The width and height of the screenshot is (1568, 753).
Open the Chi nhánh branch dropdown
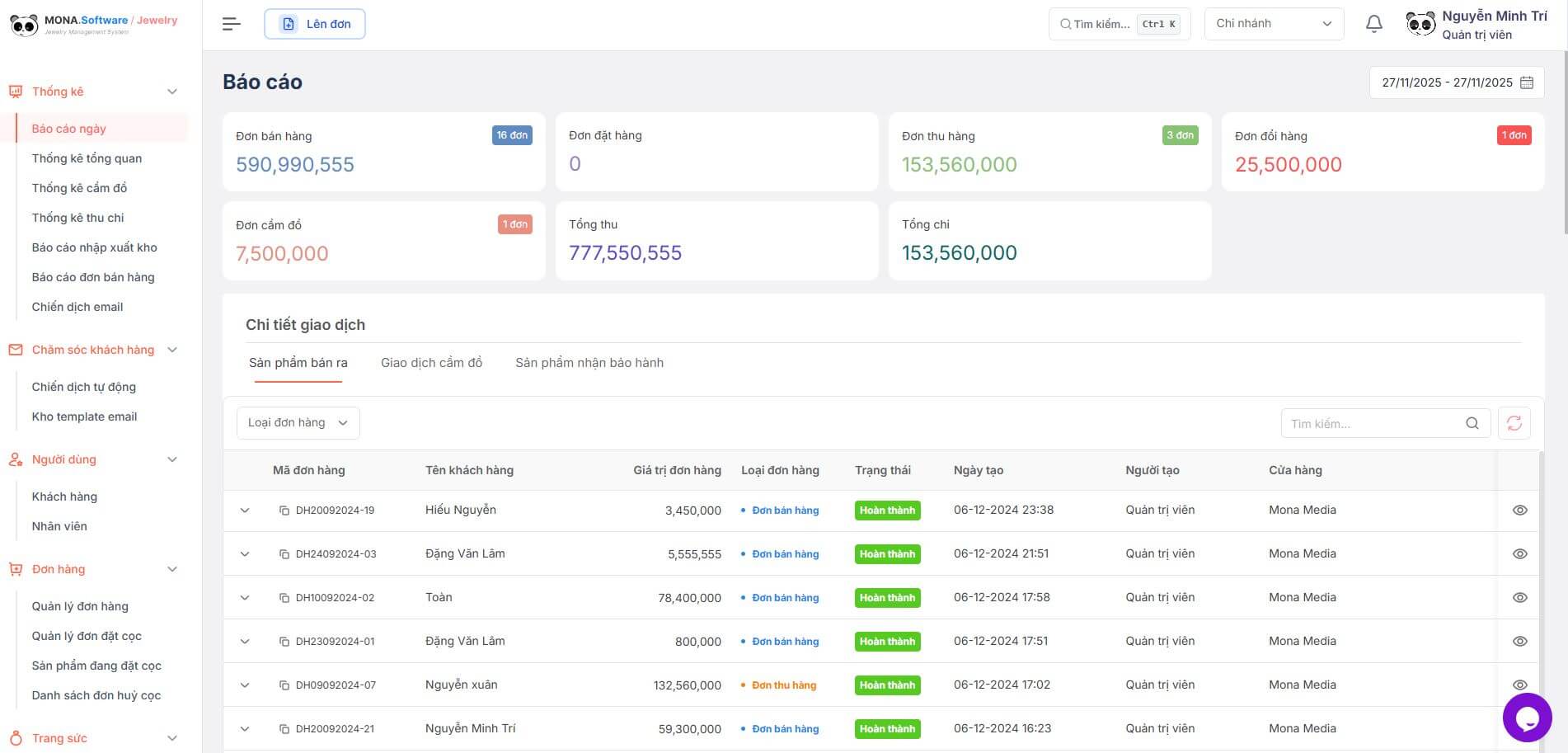pos(1274,24)
